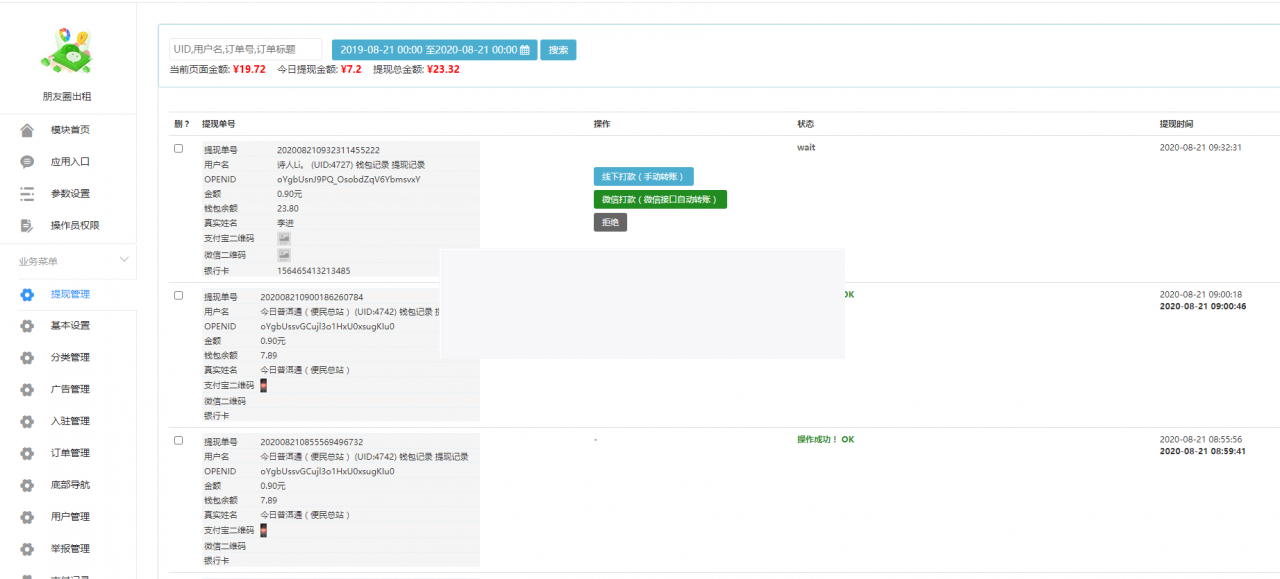This screenshot has width=1280, height=579.
Task: Click the gray 拒绝 button
Action: pyautogui.click(x=610, y=223)
